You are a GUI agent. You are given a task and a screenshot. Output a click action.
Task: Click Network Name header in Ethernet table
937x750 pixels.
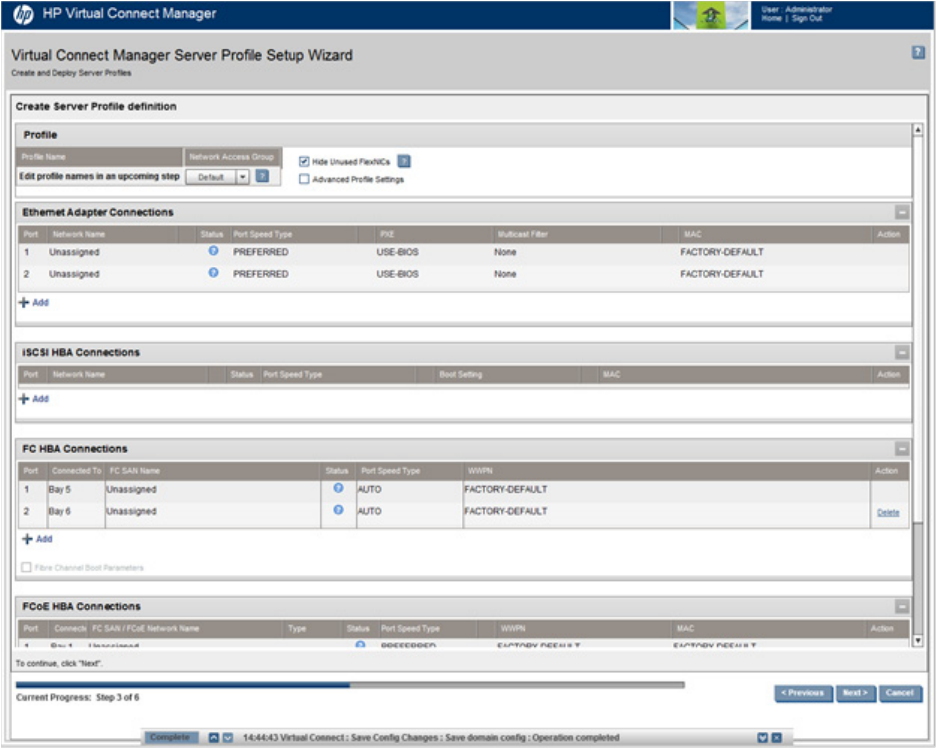click(78, 234)
